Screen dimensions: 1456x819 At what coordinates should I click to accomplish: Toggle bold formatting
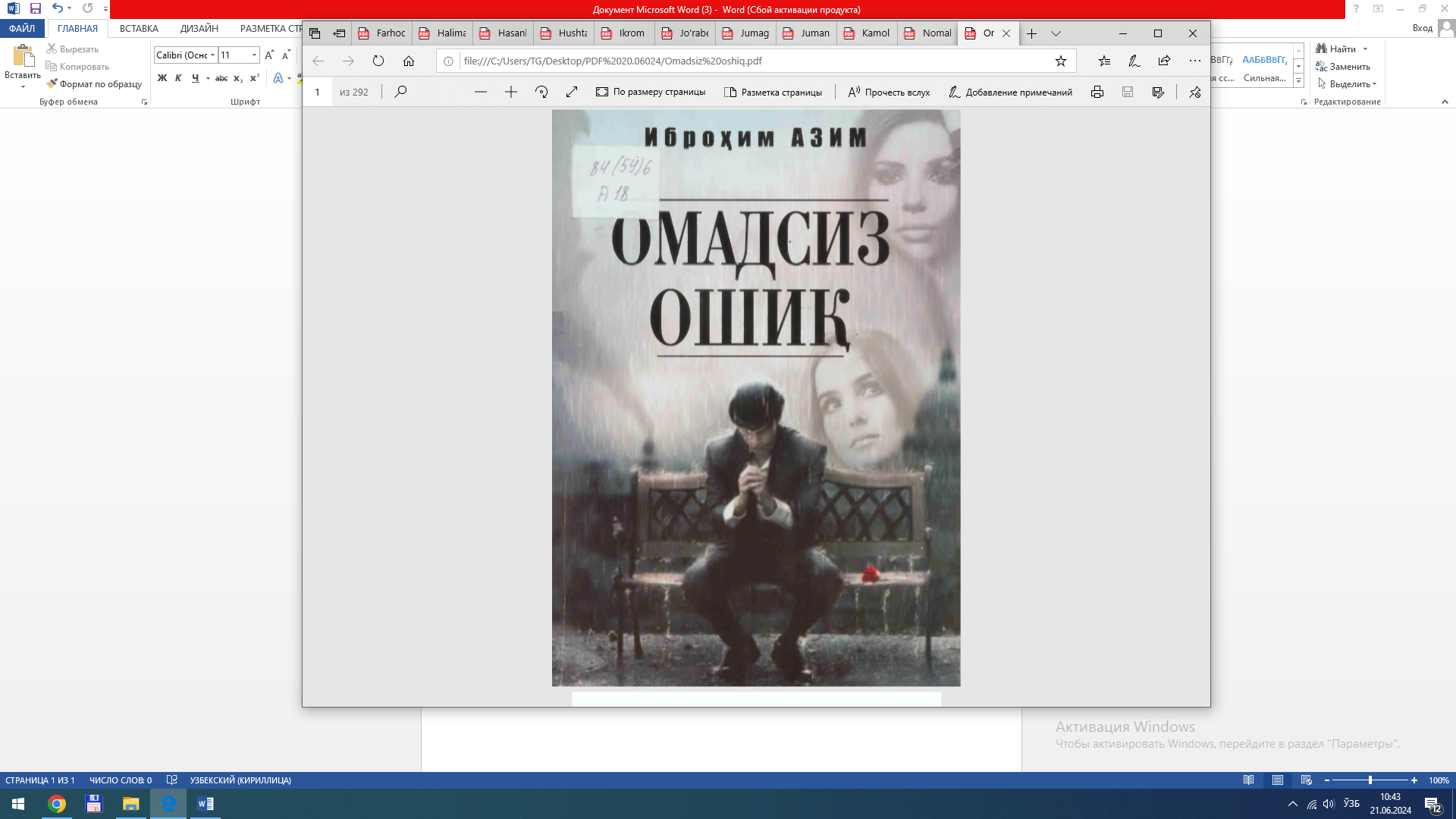tap(161, 77)
